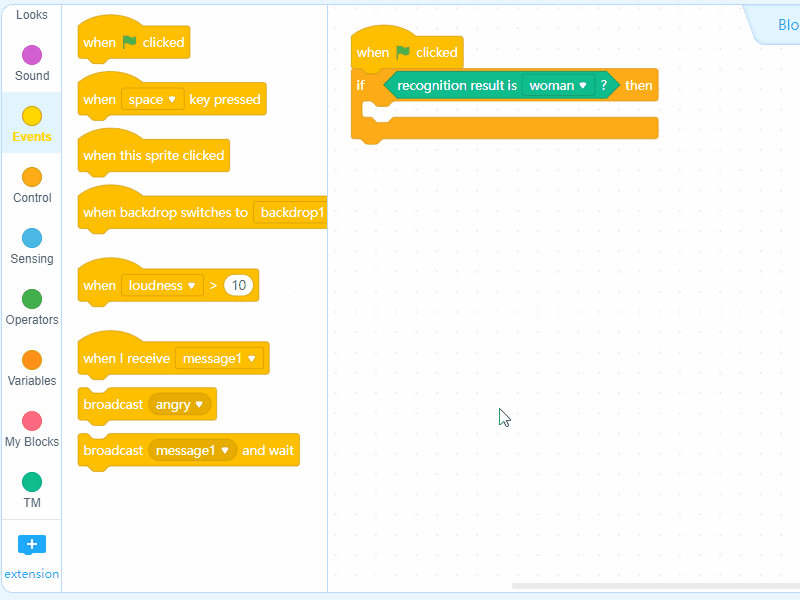Screen dimensions: 800x600
Task: Open message1 dropdown in broadcast and wait
Action: (x=192, y=451)
